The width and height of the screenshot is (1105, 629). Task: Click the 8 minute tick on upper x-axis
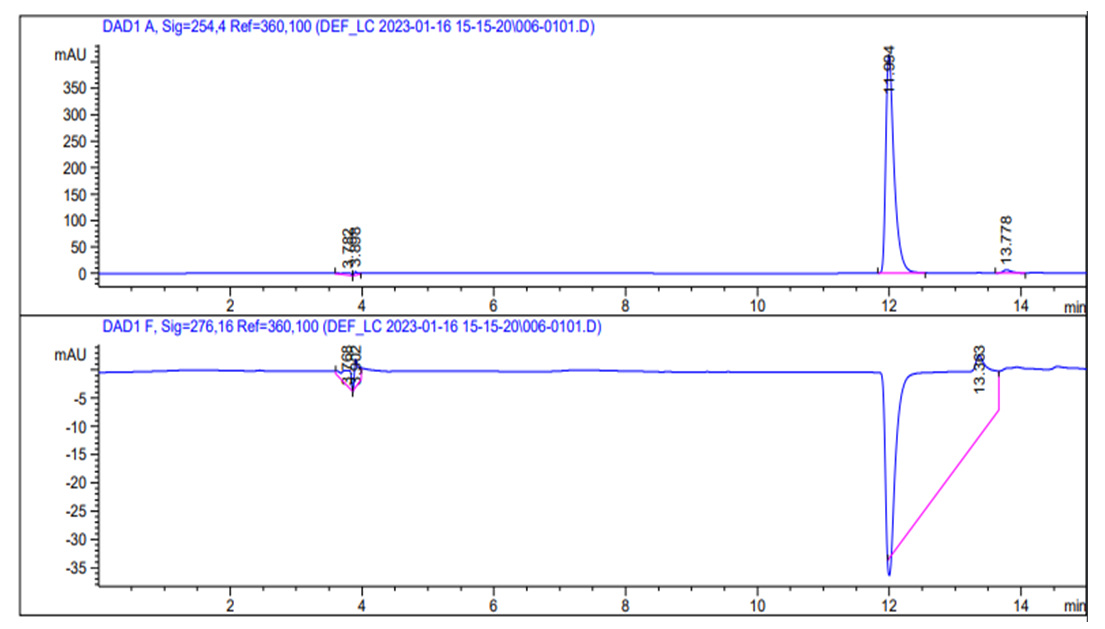click(625, 305)
